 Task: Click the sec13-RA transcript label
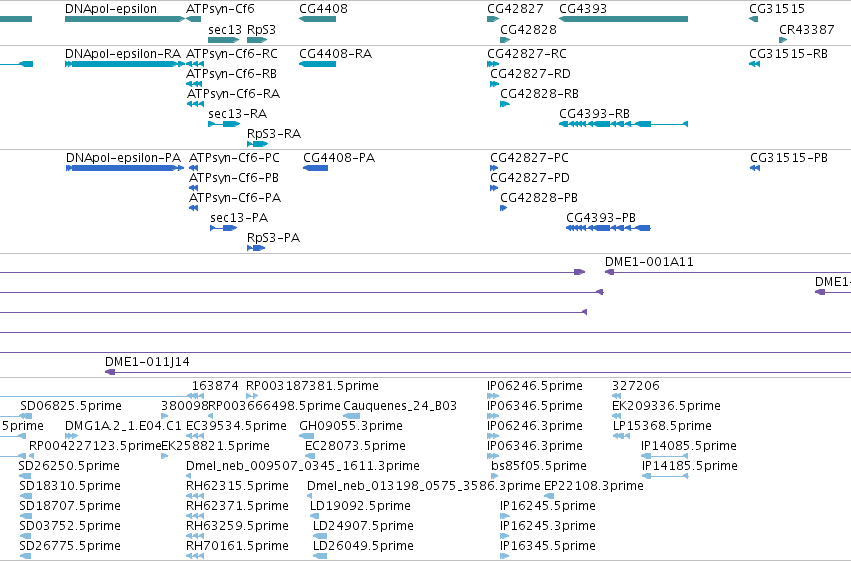238,114
